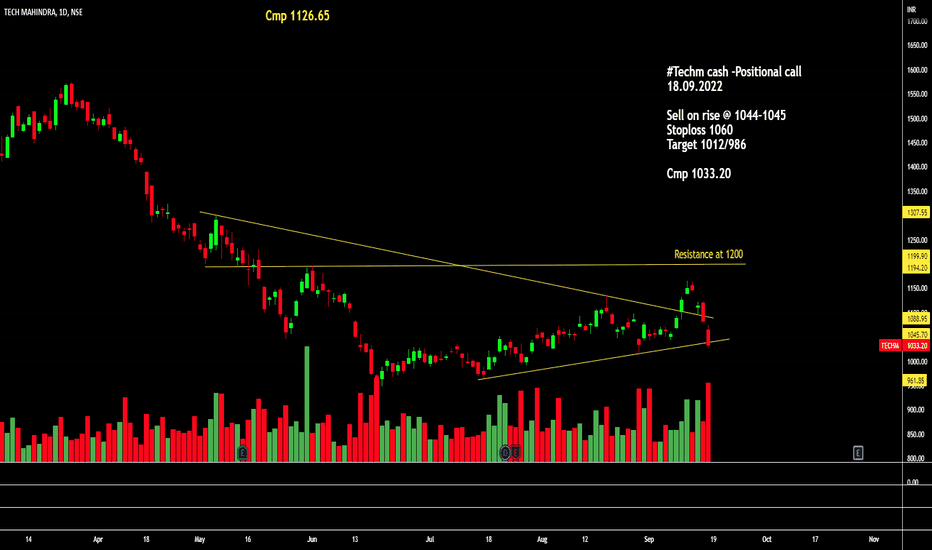The width and height of the screenshot is (932, 550).
Task: Click the INR currency label on the price axis
Action: coord(911,10)
